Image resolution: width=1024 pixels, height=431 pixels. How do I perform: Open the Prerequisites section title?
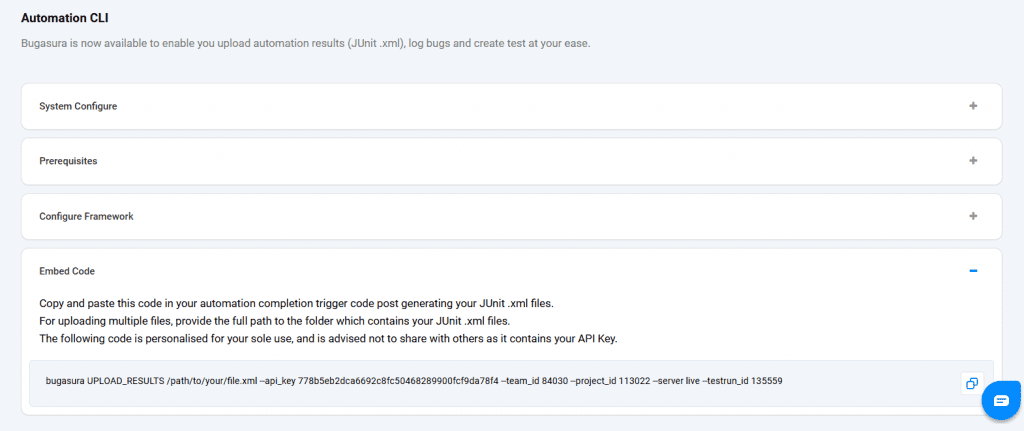click(68, 161)
